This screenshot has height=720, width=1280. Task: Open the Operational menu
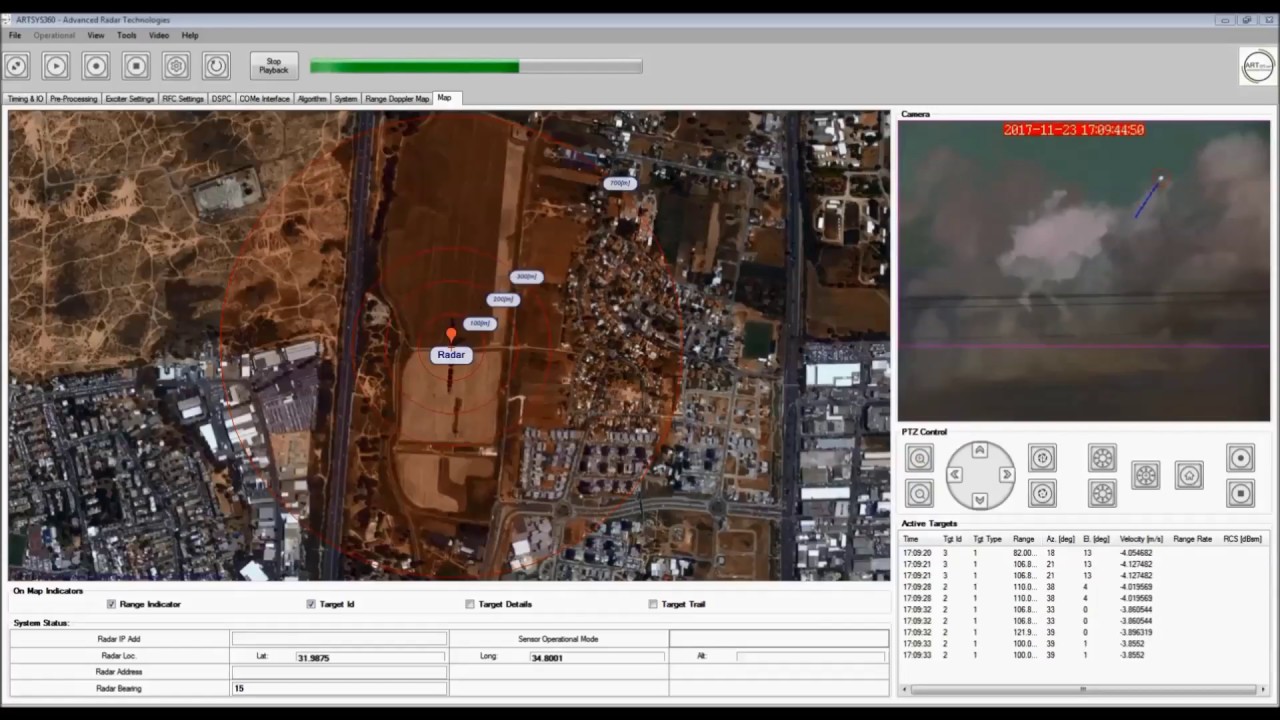54,35
